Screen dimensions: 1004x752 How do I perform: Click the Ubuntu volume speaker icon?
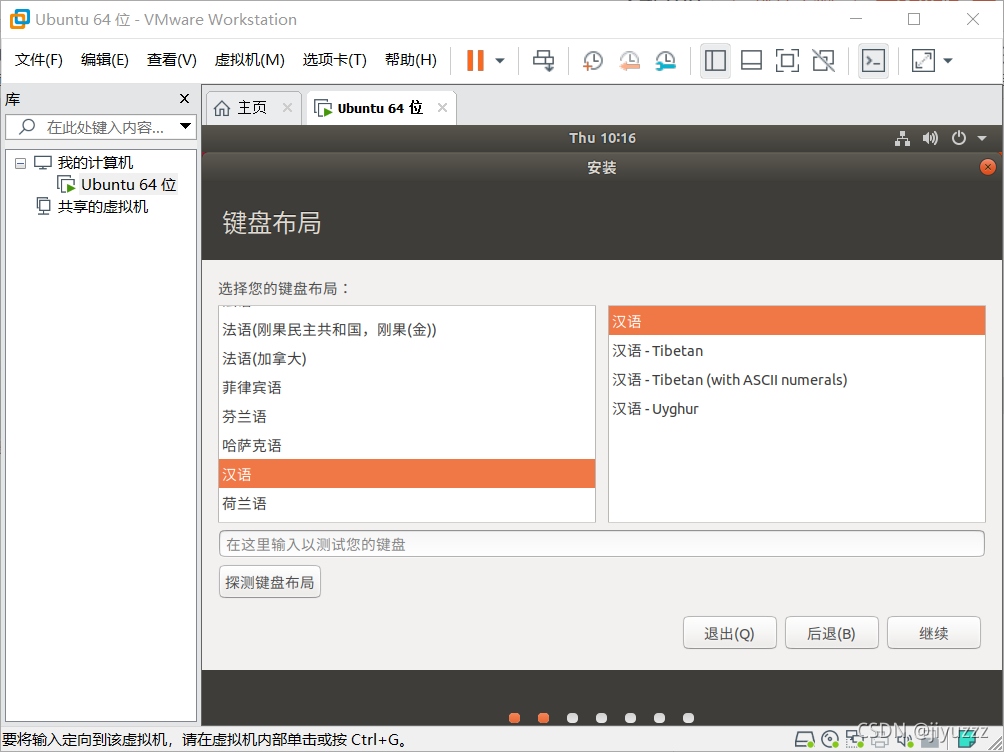(930, 138)
